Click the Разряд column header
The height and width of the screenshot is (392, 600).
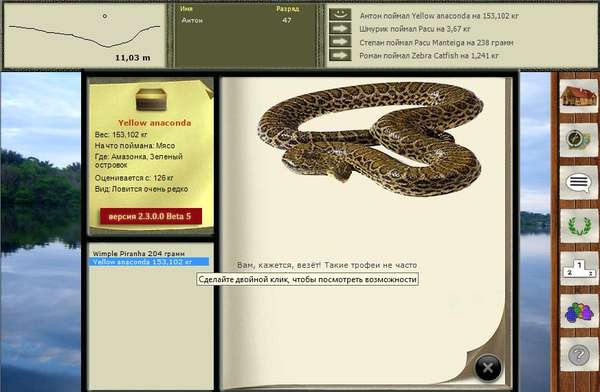(x=288, y=8)
